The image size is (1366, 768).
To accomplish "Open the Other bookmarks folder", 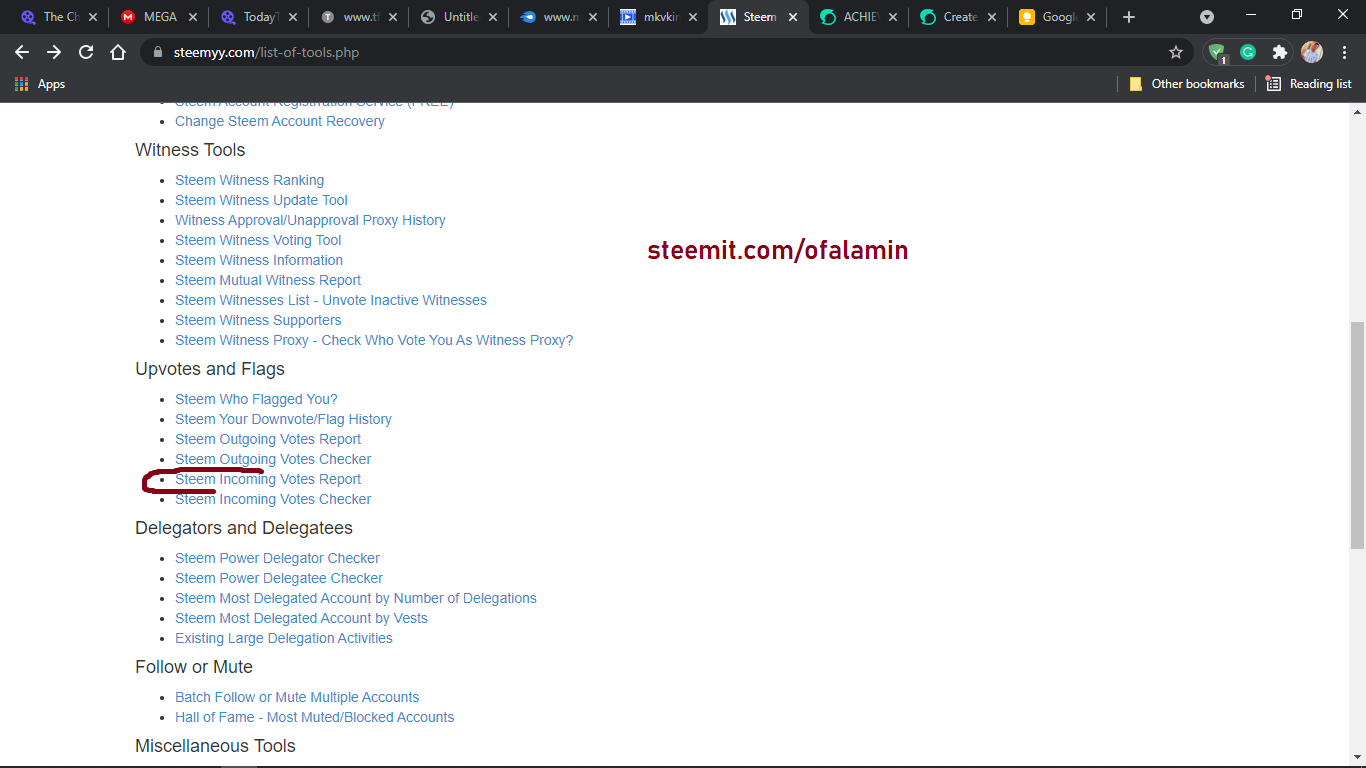I will click(1187, 84).
